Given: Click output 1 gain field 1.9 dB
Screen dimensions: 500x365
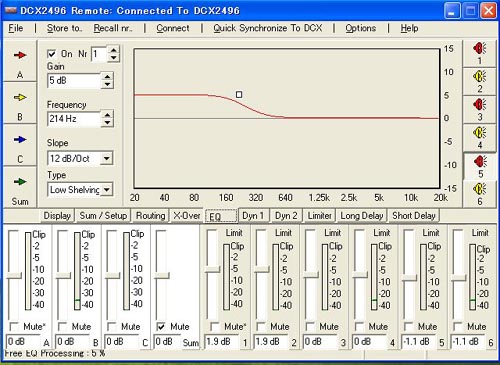Looking at the screenshot, I should pyautogui.click(x=221, y=341).
